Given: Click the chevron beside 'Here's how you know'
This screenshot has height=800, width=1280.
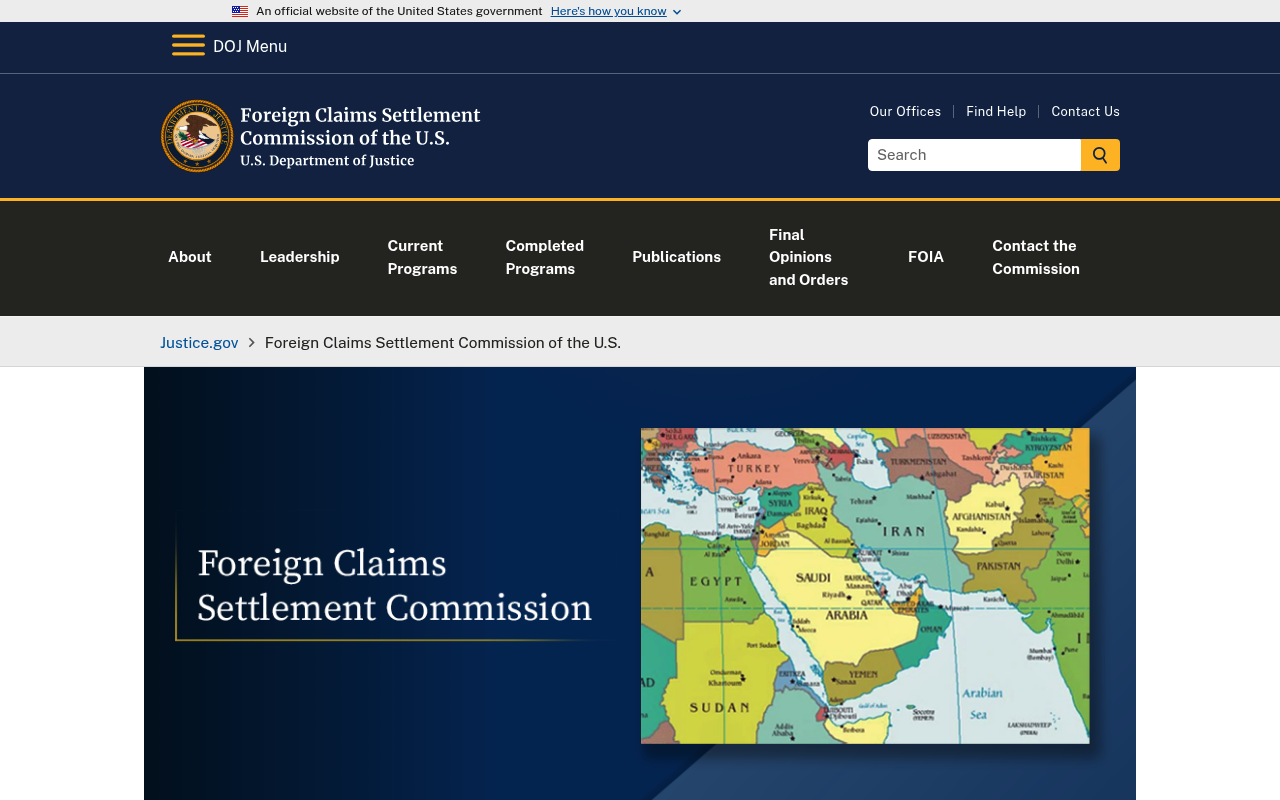Looking at the screenshot, I should 677,12.
